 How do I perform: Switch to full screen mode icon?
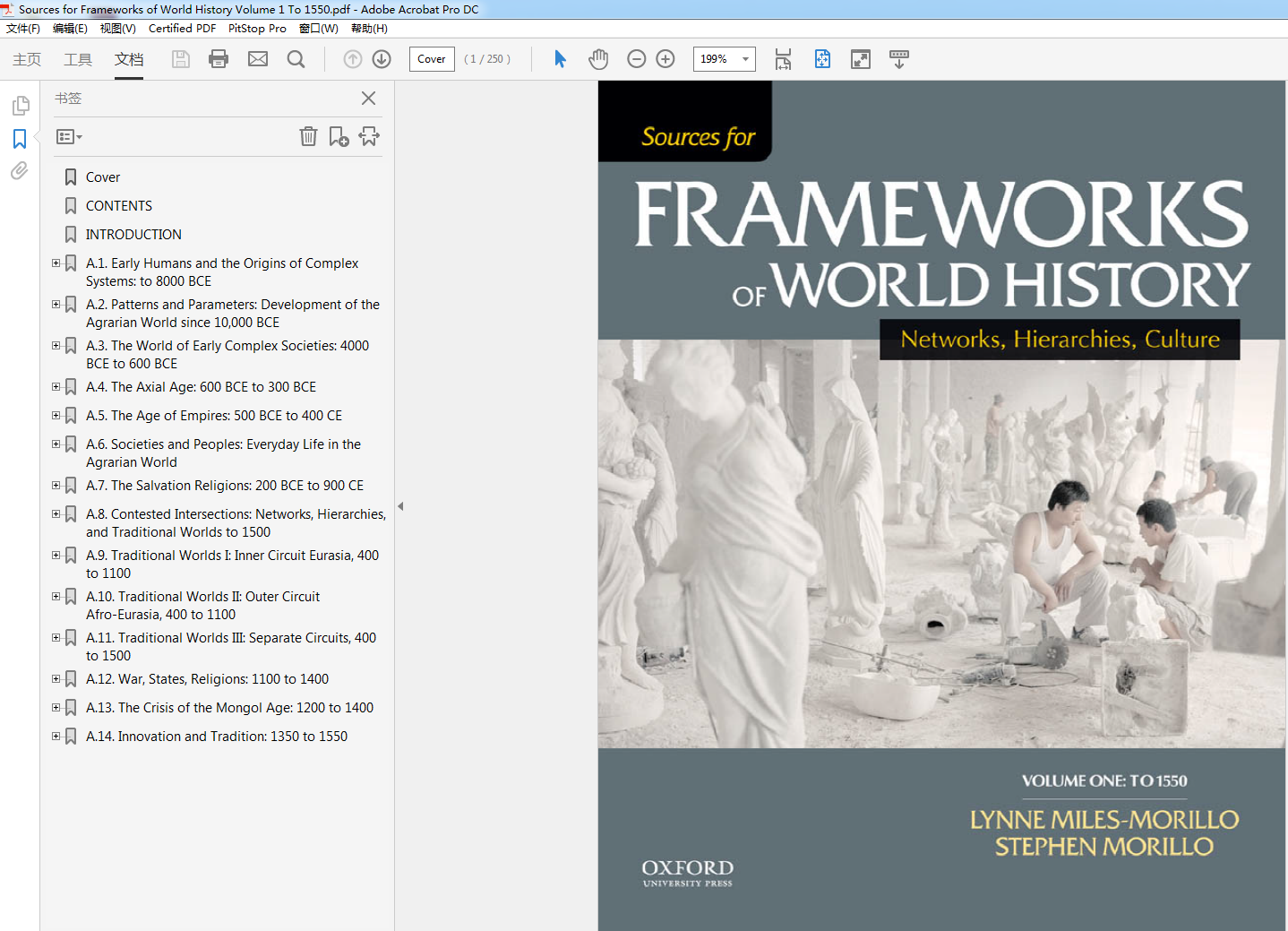861,59
